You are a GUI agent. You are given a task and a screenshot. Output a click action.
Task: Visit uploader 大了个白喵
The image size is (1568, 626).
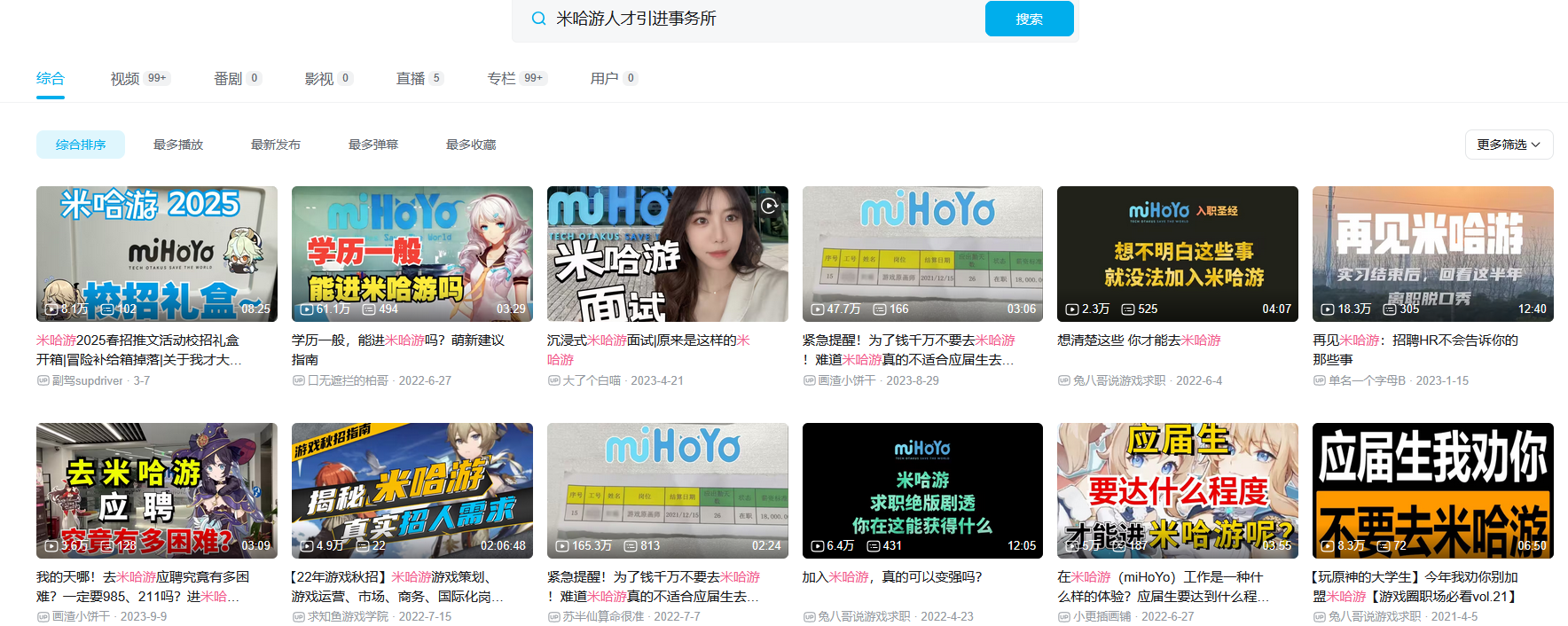click(x=592, y=380)
